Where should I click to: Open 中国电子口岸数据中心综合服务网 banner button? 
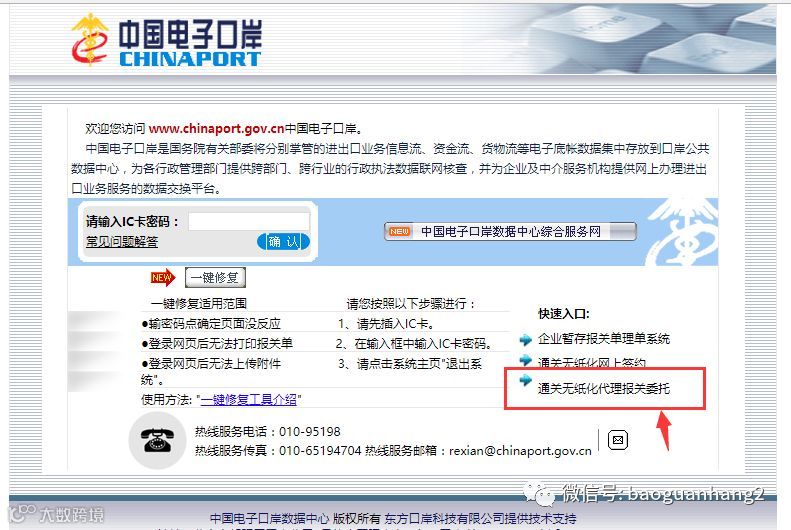(x=510, y=231)
